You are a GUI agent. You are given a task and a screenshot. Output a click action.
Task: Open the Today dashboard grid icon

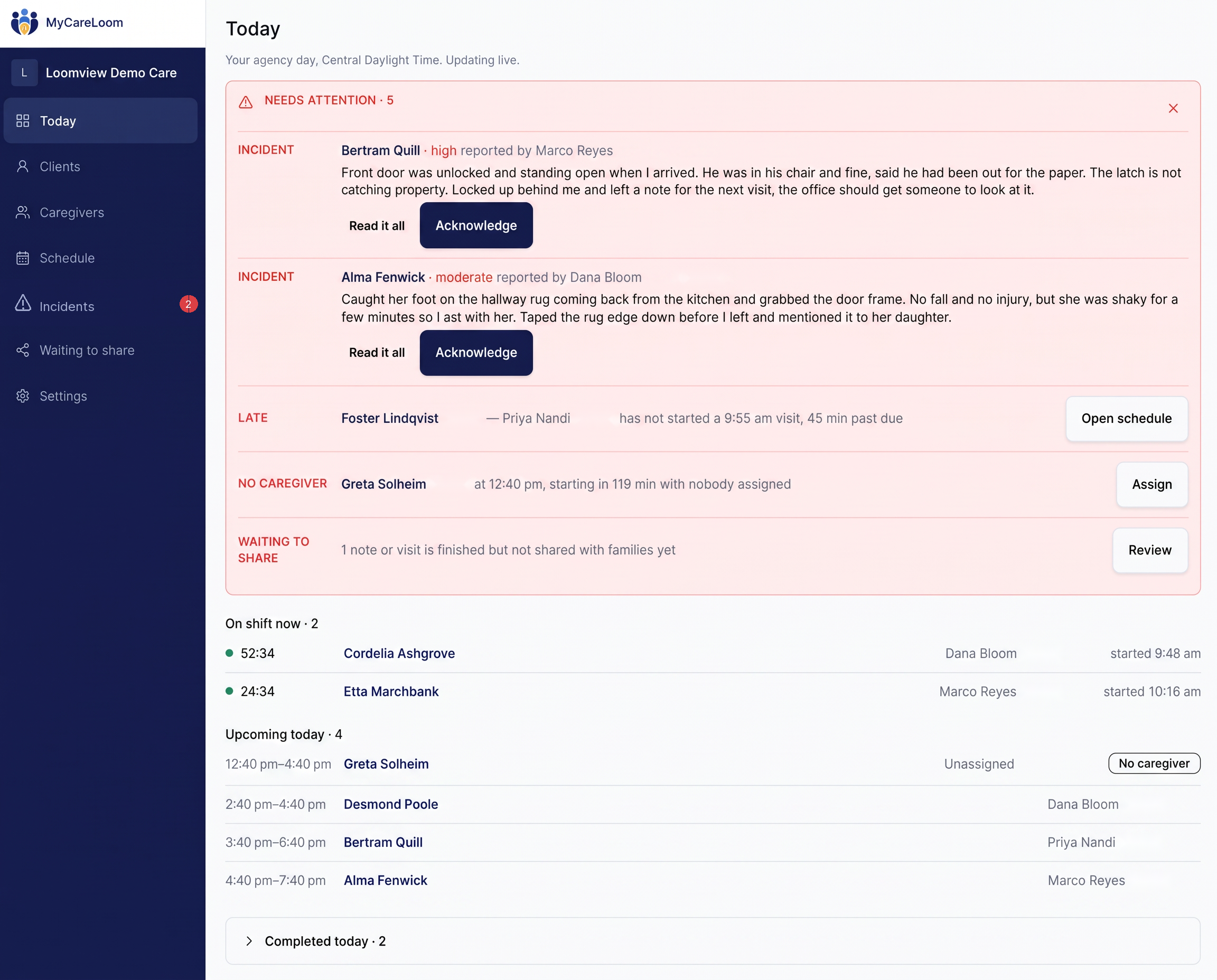23,121
